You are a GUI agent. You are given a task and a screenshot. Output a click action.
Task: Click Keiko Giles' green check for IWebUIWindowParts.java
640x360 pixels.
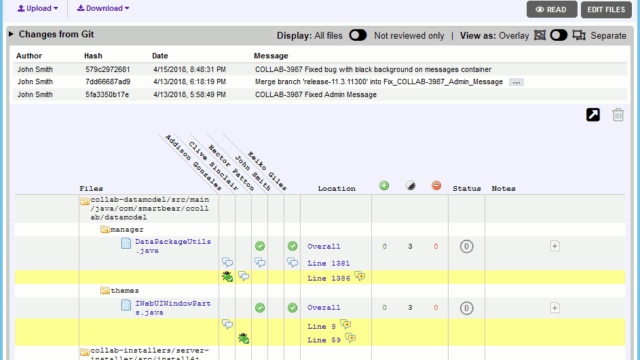[292, 308]
